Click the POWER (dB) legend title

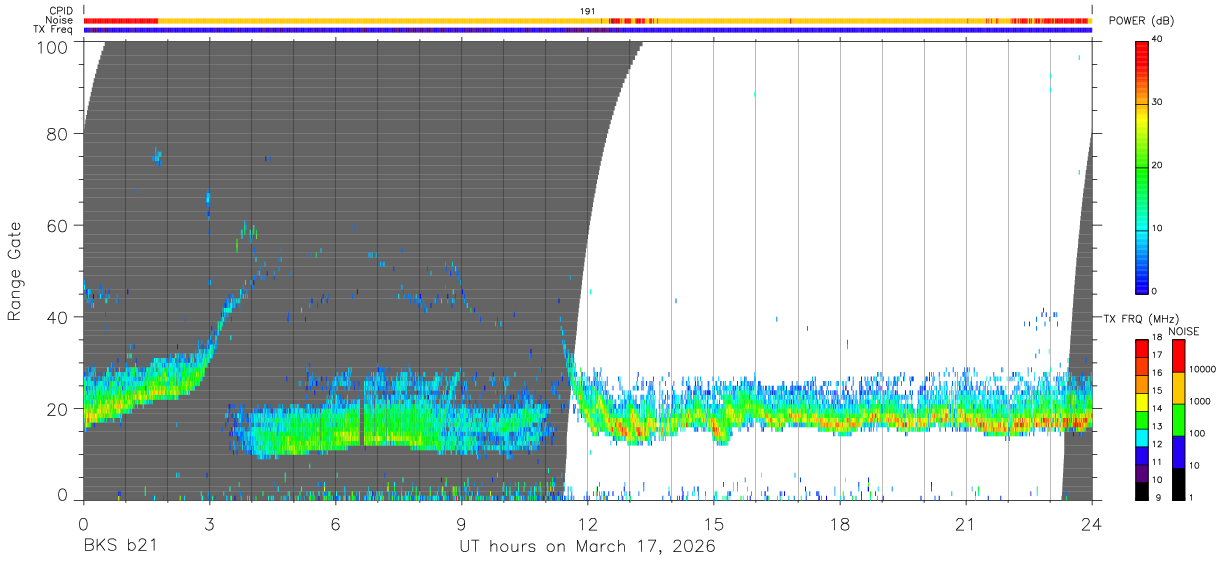pyautogui.click(x=1142, y=21)
